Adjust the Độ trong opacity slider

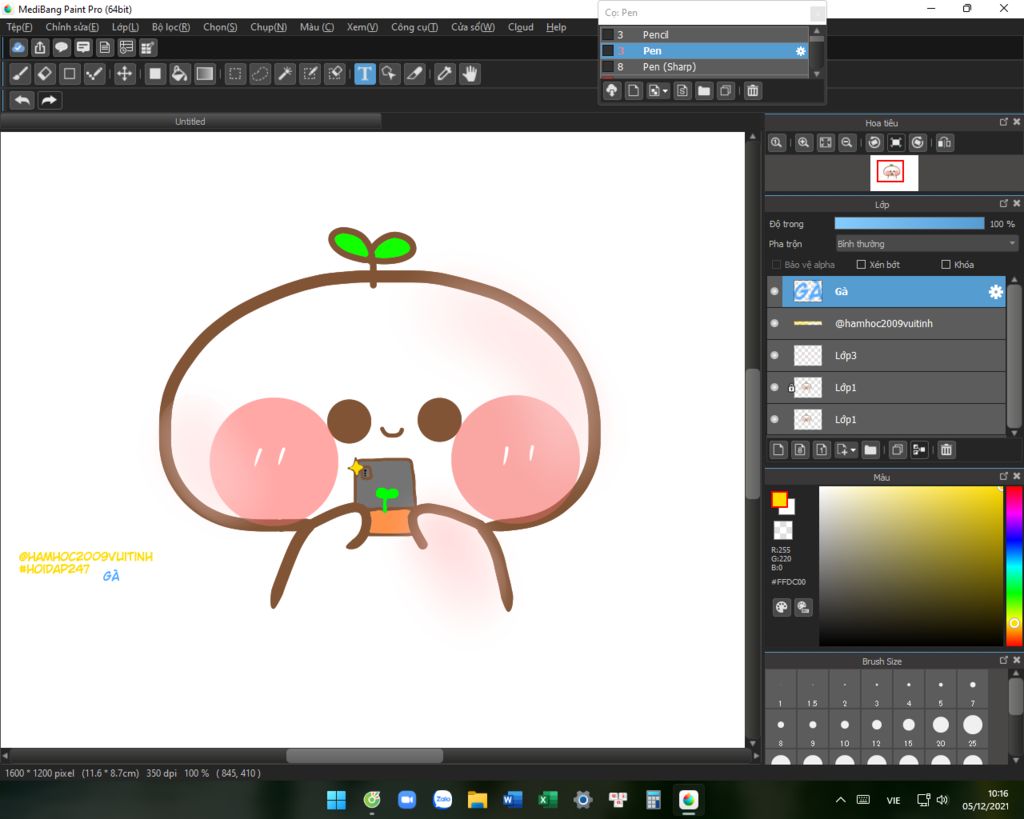pos(909,223)
